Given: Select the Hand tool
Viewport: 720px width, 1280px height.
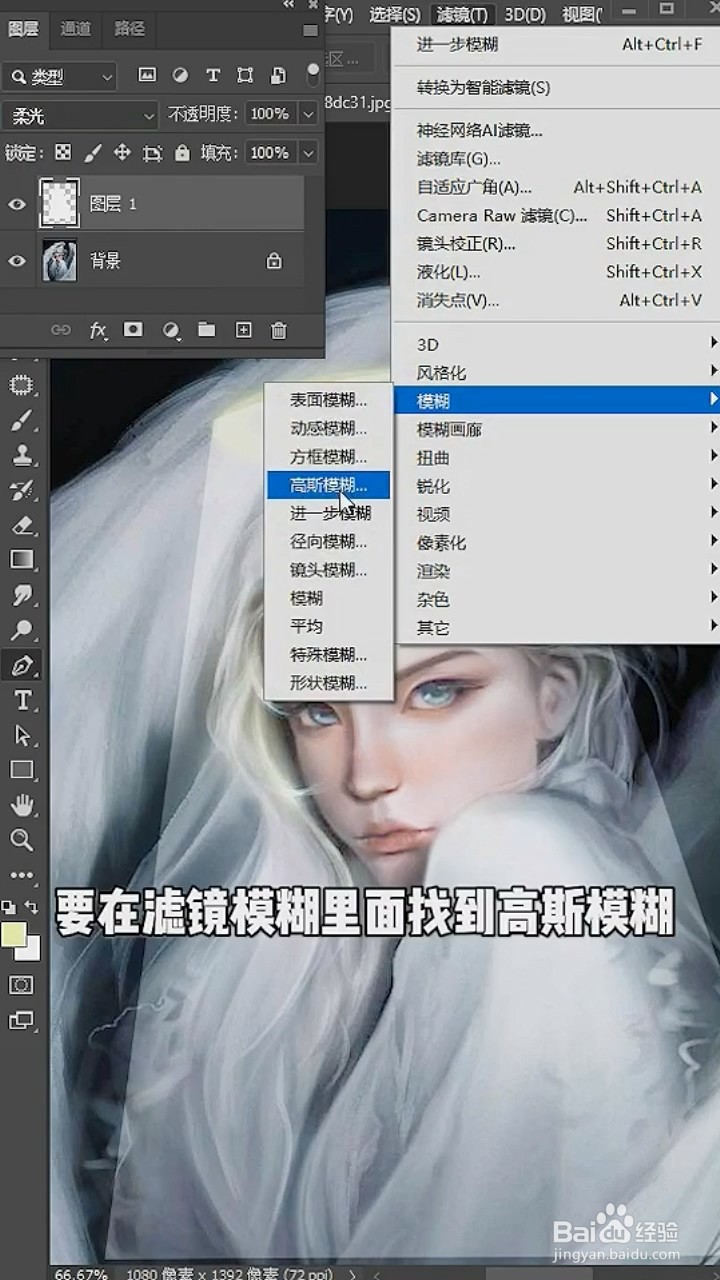Looking at the screenshot, I should click(x=22, y=805).
